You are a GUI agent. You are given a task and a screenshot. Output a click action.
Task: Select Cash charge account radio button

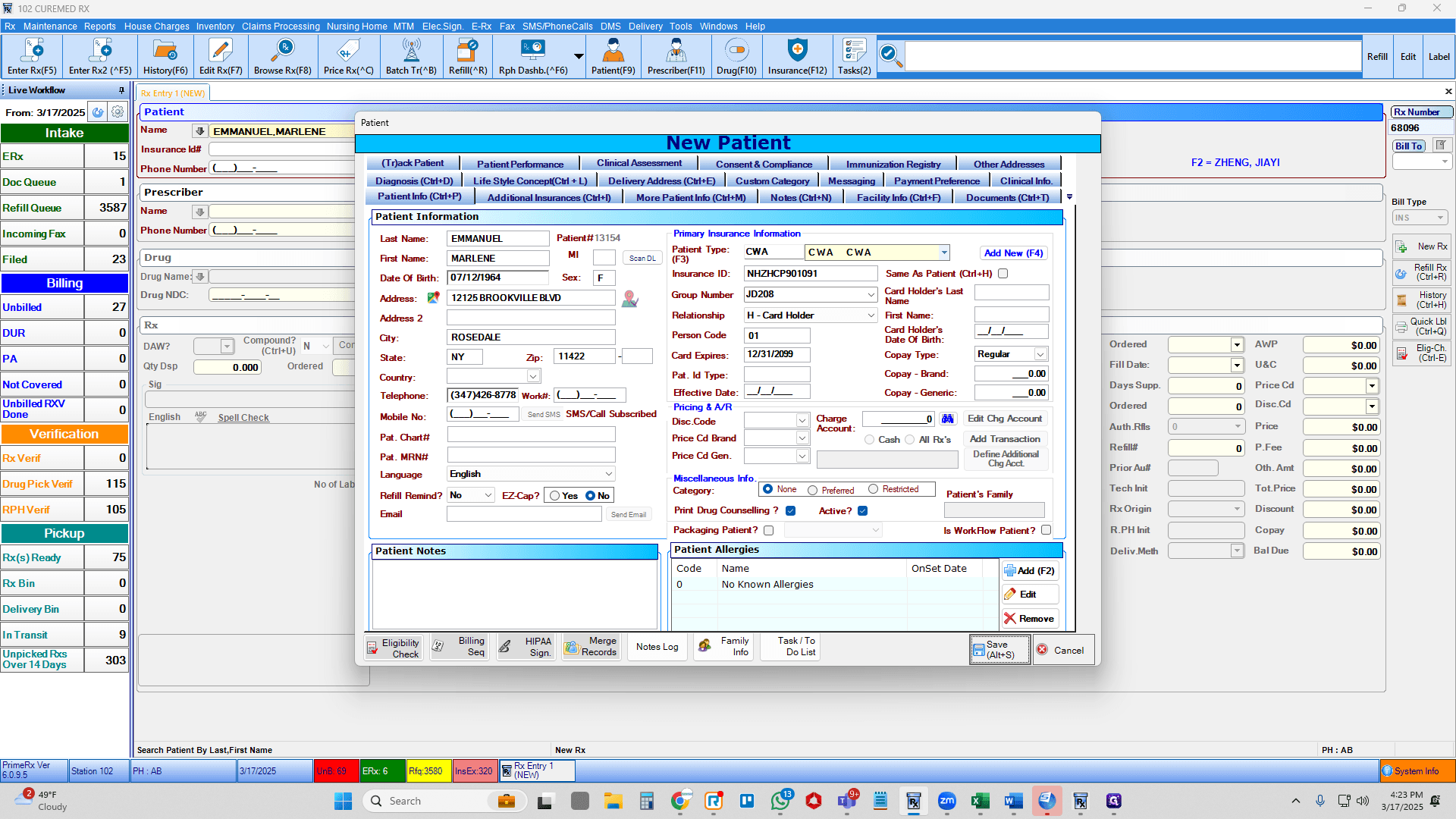(x=870, y=440)
